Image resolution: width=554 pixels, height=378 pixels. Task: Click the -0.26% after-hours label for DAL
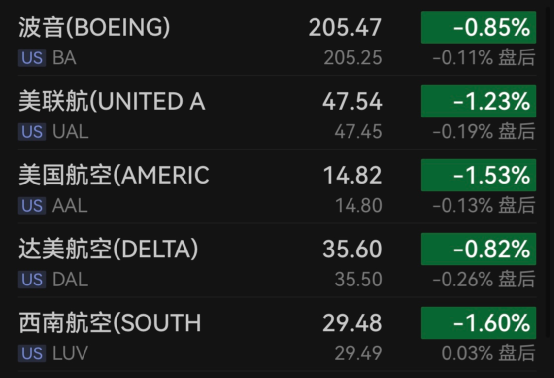(x=462, y=279)
